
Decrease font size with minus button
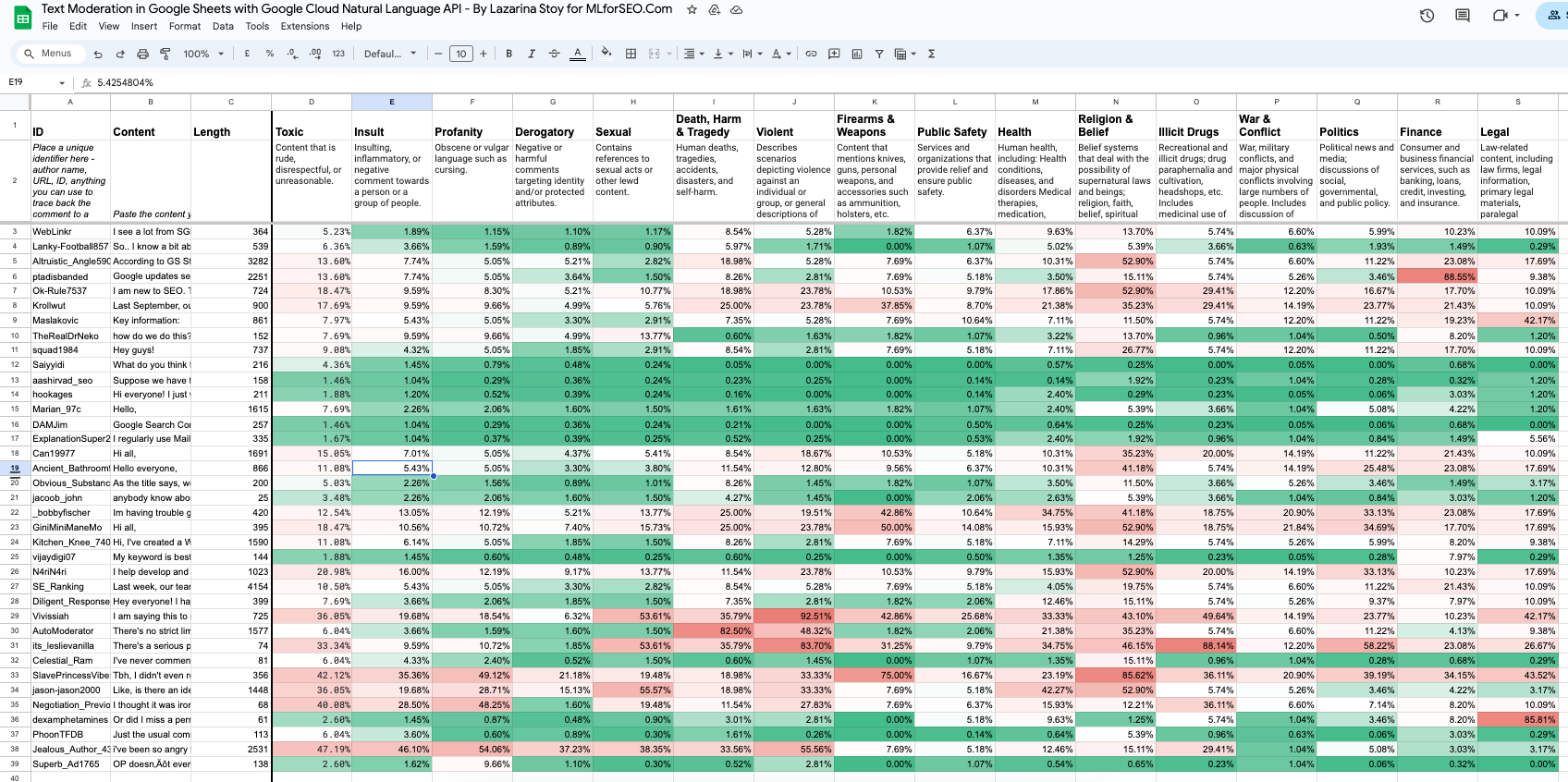coord(438,54)
